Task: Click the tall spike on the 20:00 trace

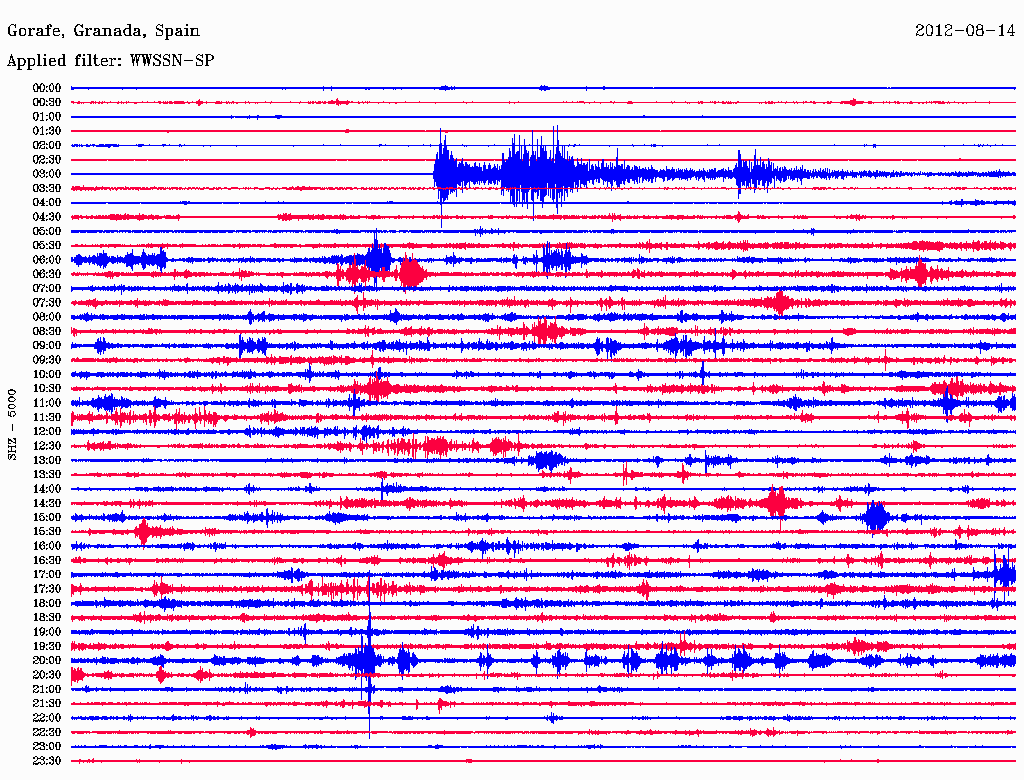Action: [369, 657]
